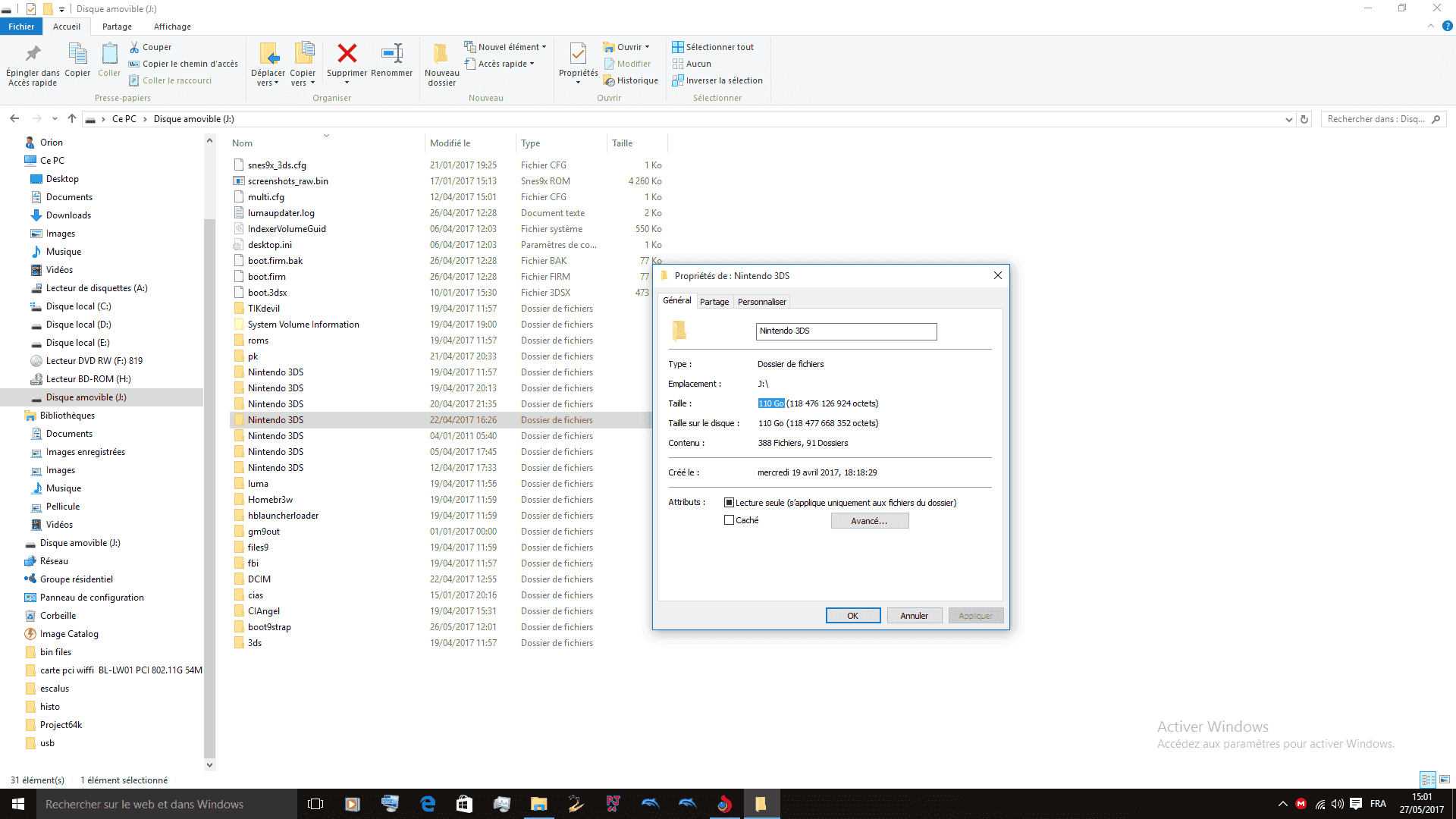Open the Fichier menu tab
This screenshot has height=819, width=1456.
(x=21, y=27)
